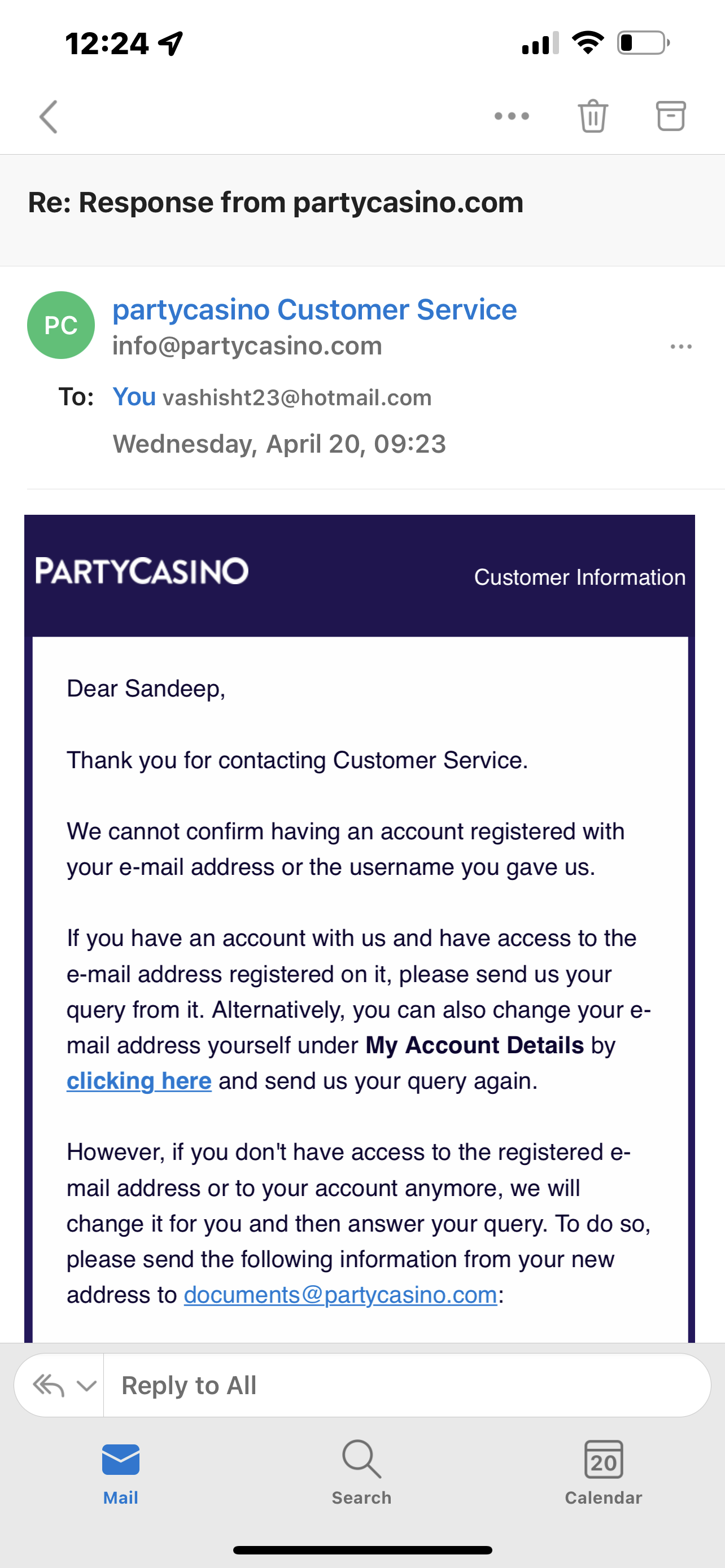The image size is (725, 1568).
Task: Tap the email subject "Re: Response from partycasino.com"
Action: 275,203
